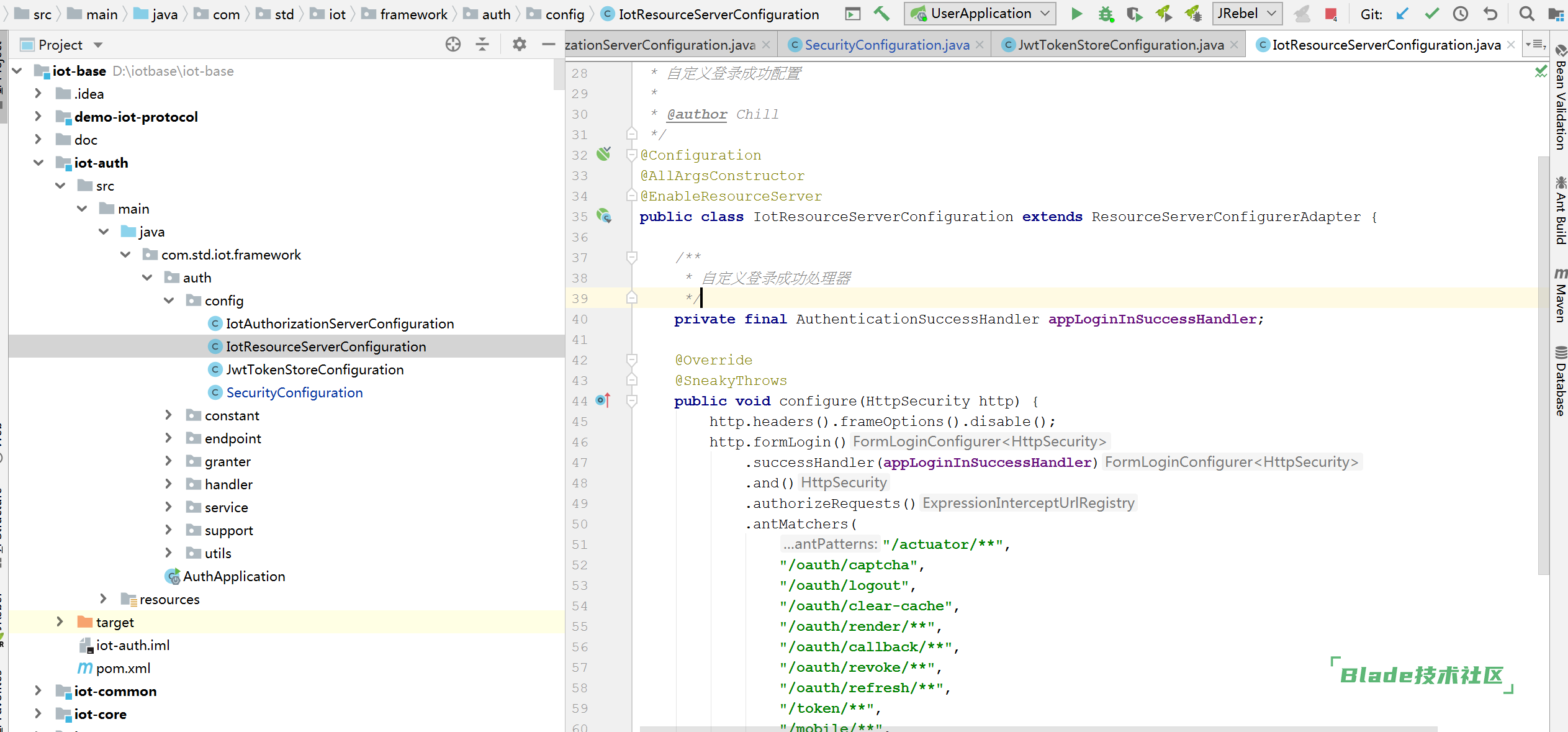The image size is (1568, 732).
Task: Show Git history clock icon
Action: 1461,14
